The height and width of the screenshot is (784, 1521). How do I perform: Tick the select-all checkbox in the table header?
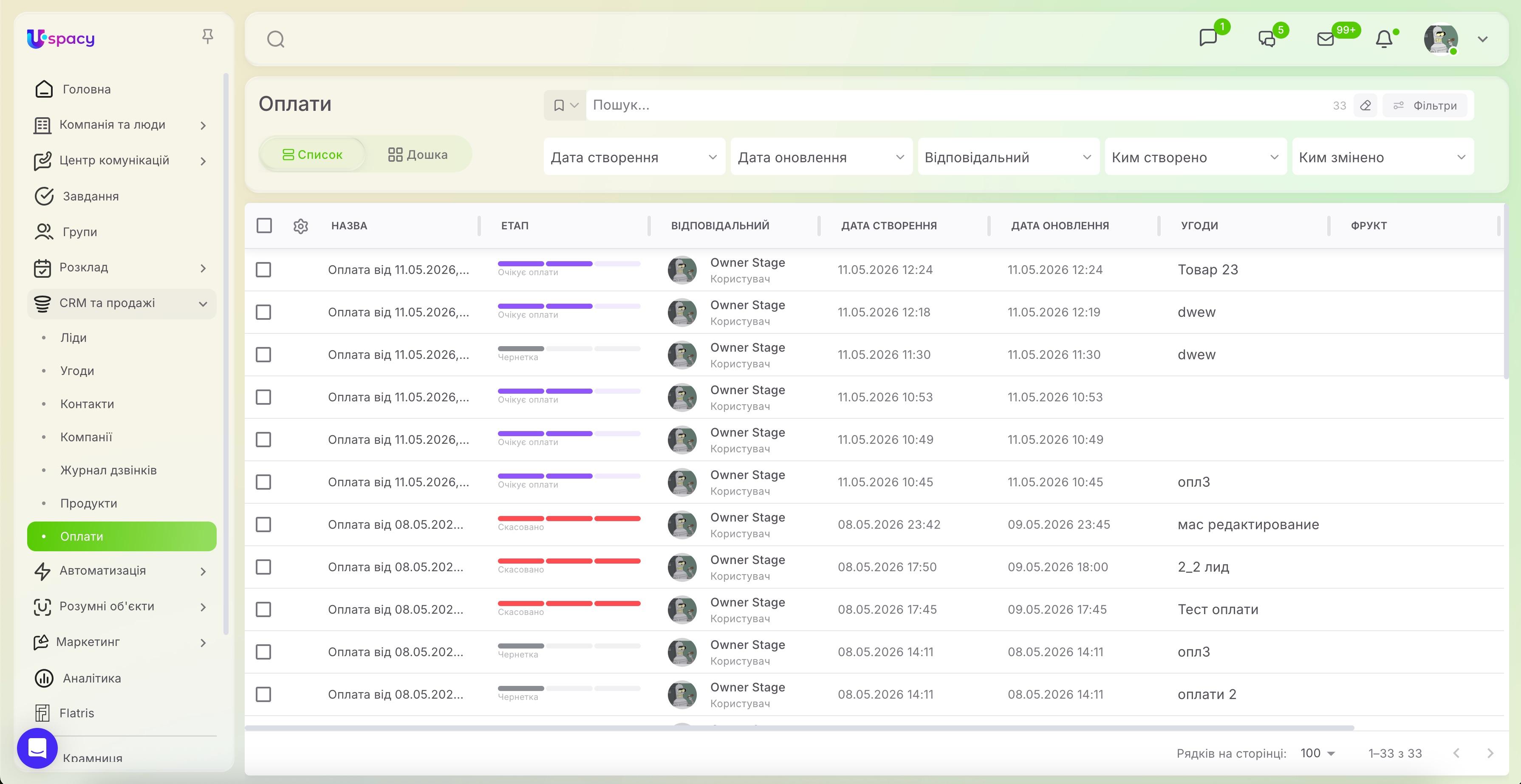pos(264,226)
